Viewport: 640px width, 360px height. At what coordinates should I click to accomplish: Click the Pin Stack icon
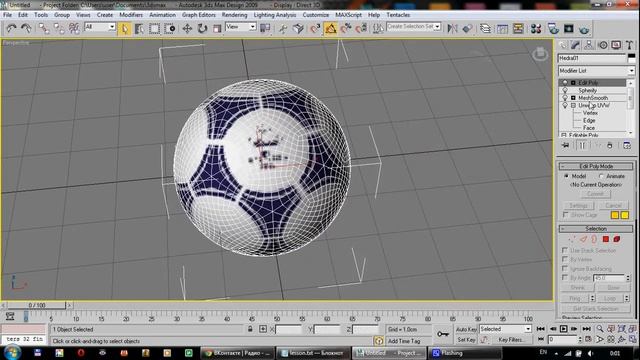click(x=566, y=145)
